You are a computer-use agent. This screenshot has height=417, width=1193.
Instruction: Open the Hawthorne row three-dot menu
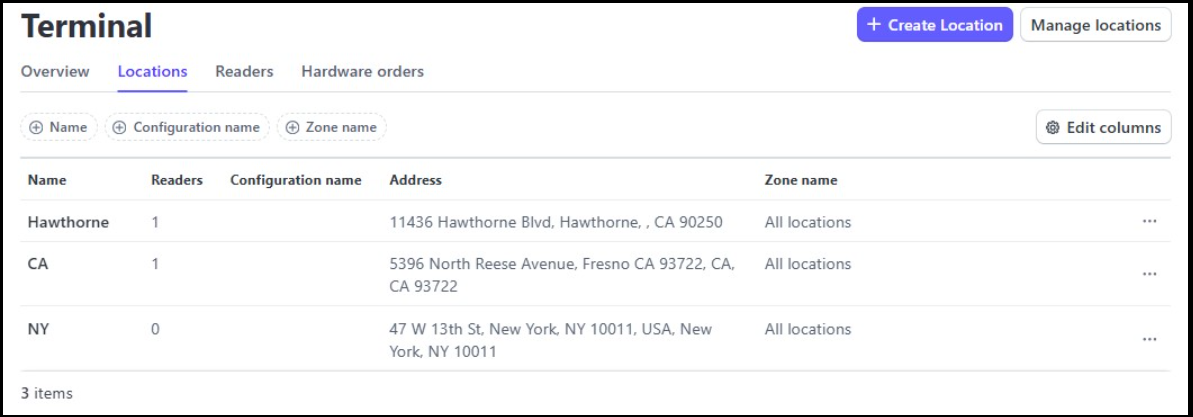point(1149,221)
